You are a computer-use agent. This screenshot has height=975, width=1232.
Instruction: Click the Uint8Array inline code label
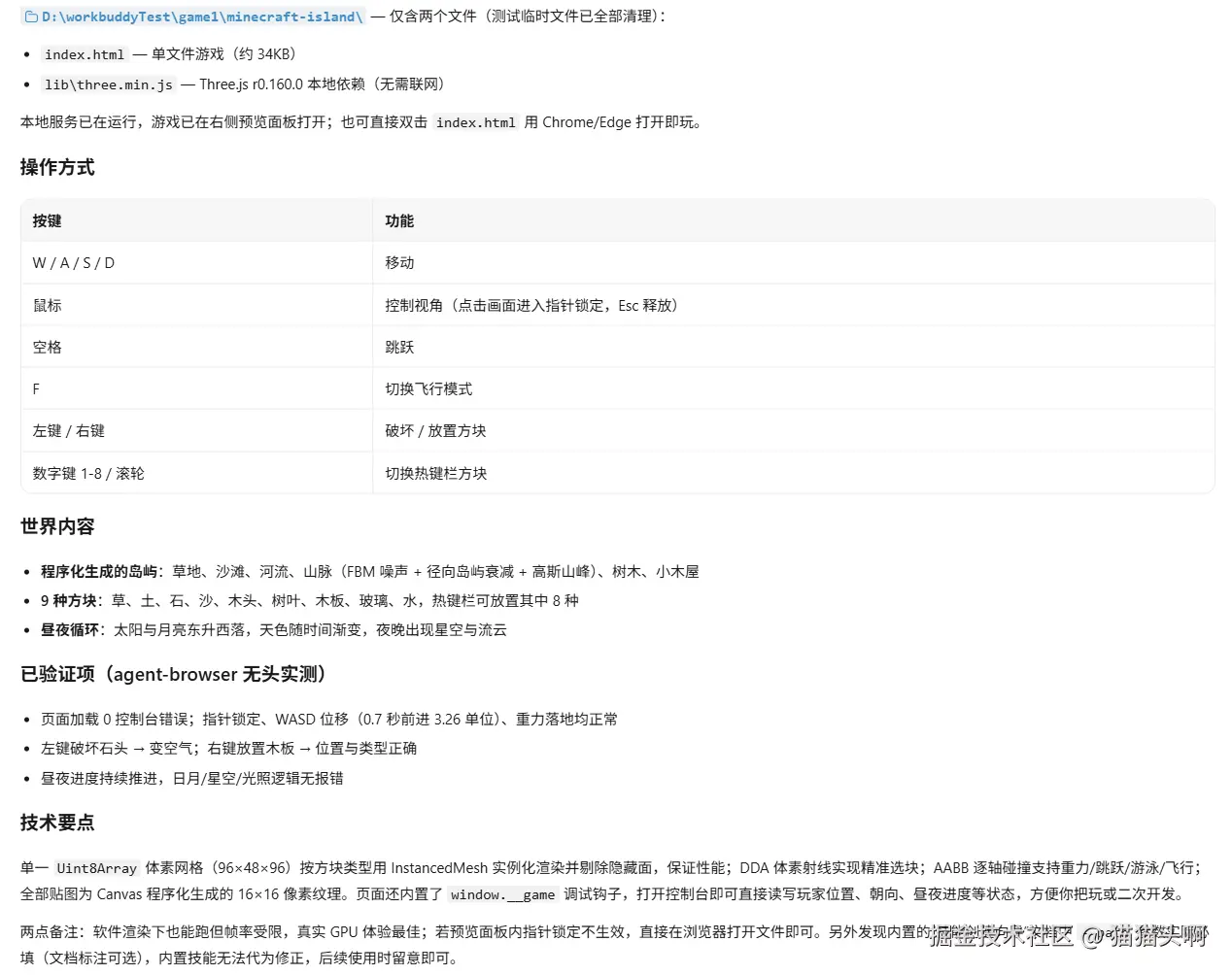(97, 868)
